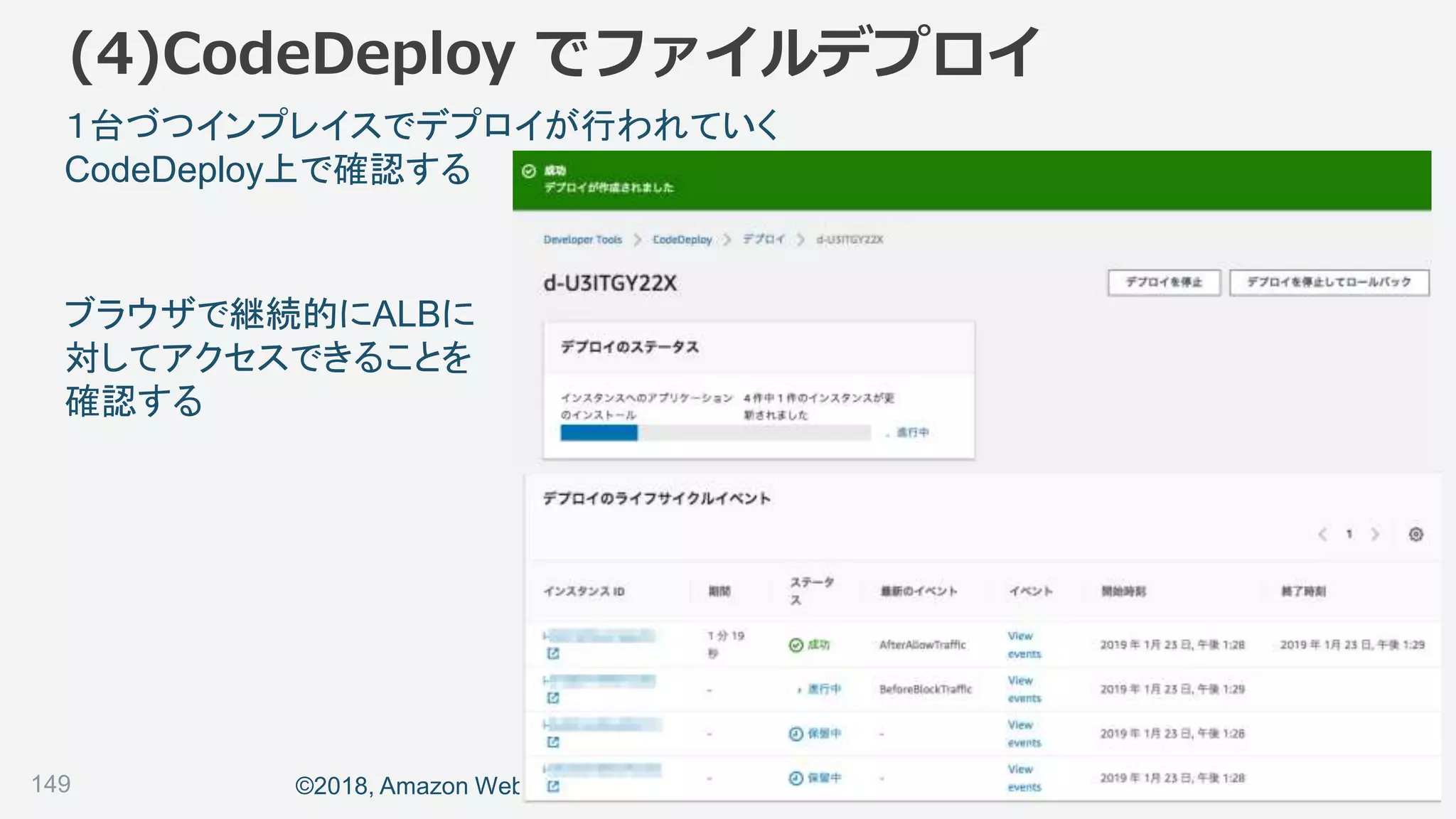Image resolution: width=1456 pixels, height=819 pixels.
Task: Click デプロイのステータス panel heading
Action: click(630, 347)
